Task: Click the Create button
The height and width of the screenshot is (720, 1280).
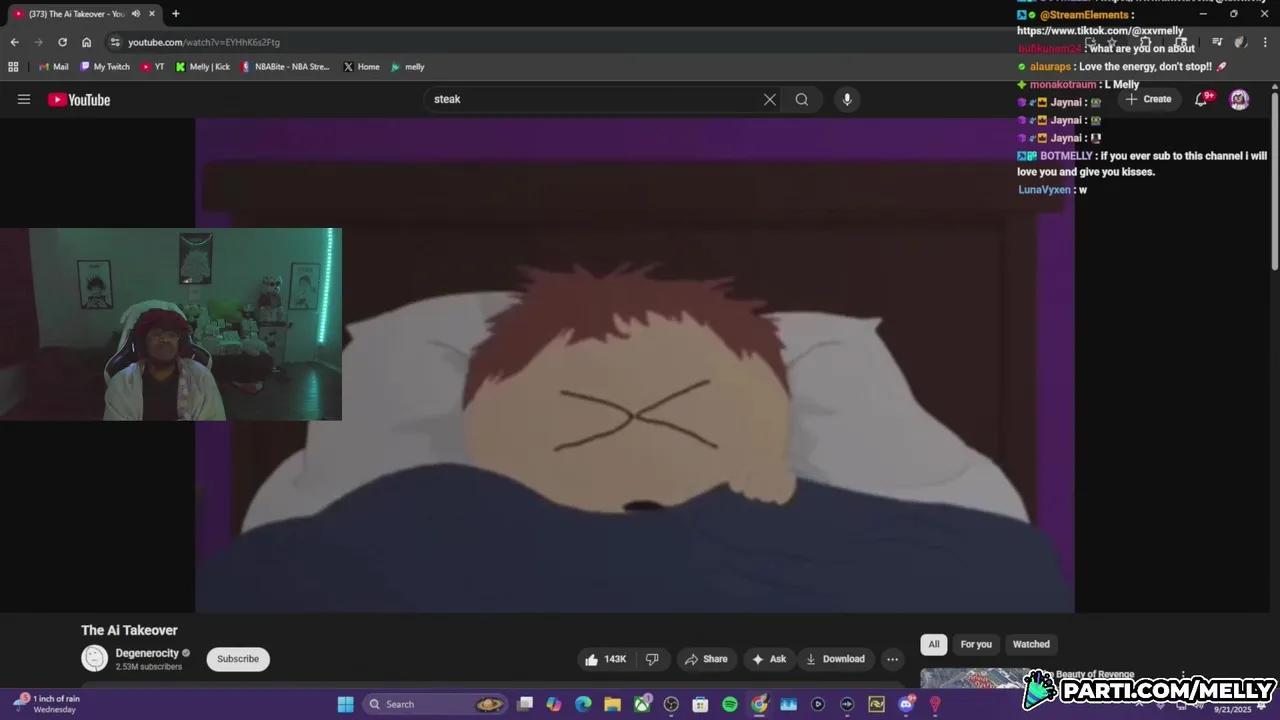Action: (x=1148, y=99)
